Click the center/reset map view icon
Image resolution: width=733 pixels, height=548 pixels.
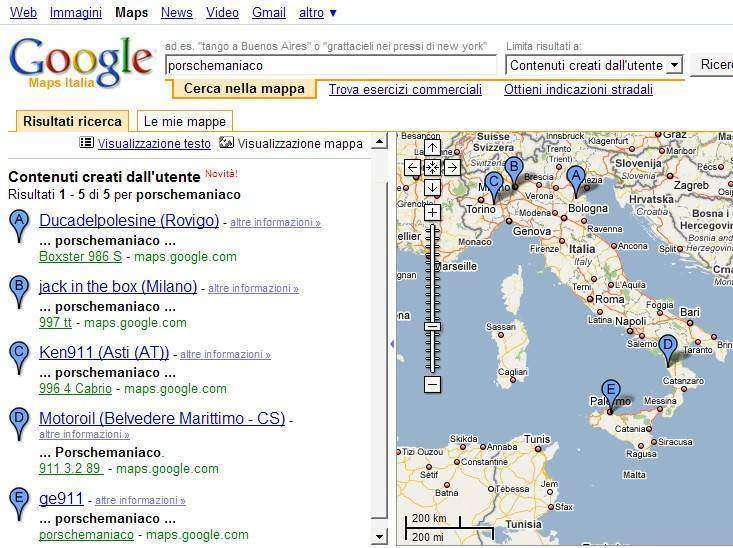click(x=432, y=167)
